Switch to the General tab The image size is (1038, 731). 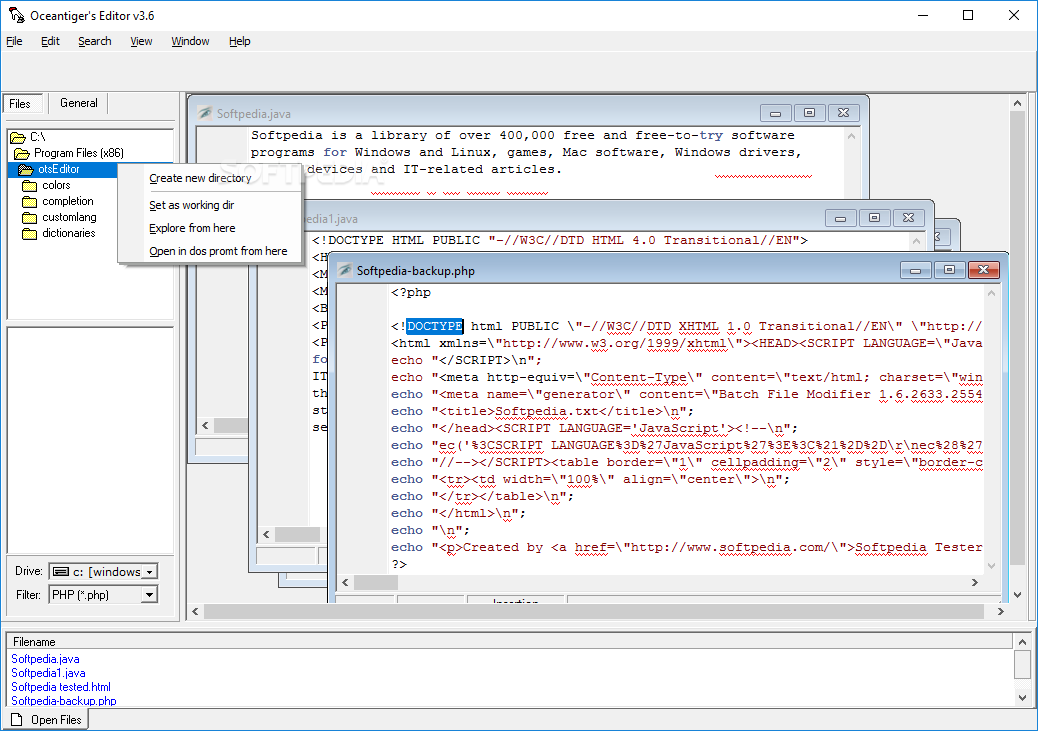tap(79, 103)
